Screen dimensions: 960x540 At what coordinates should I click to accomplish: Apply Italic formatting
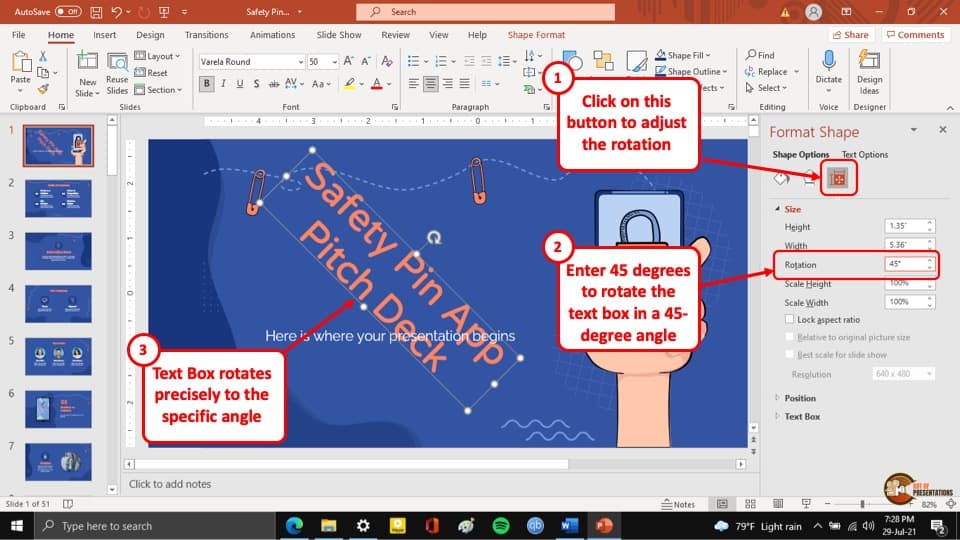click(x=223, y=84)
